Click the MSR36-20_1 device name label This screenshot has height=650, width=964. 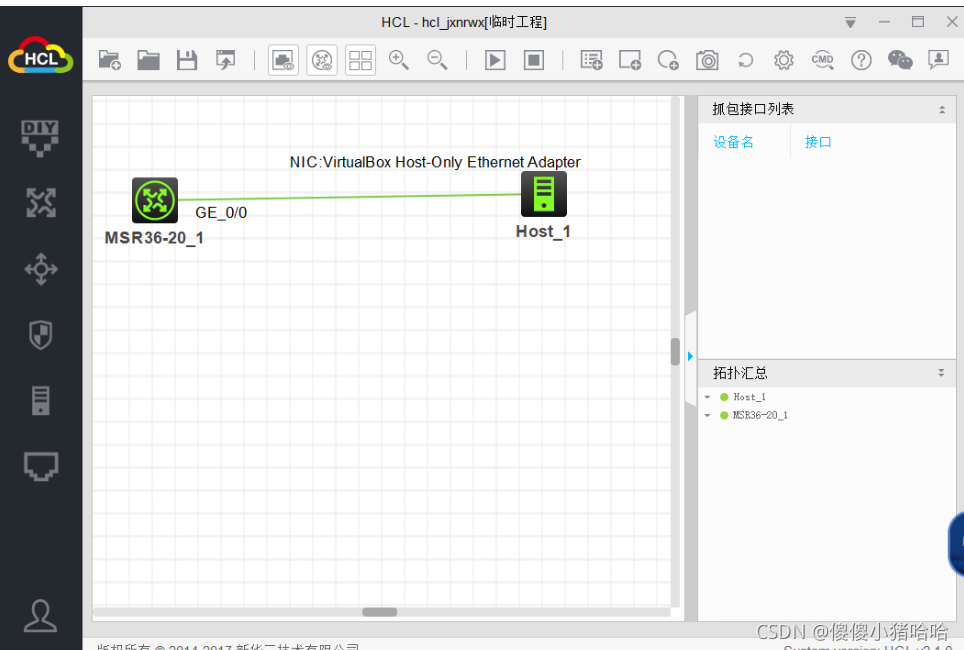(154, 238)
